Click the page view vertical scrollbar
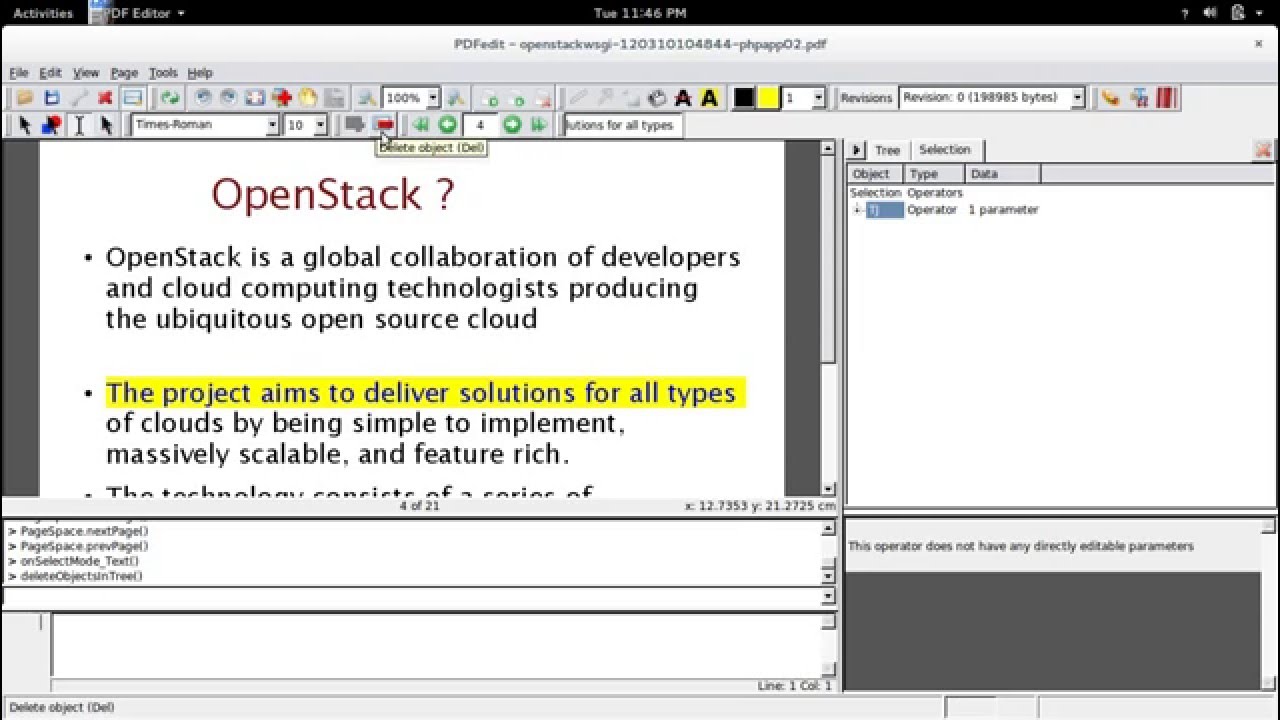 pos(828,318)
